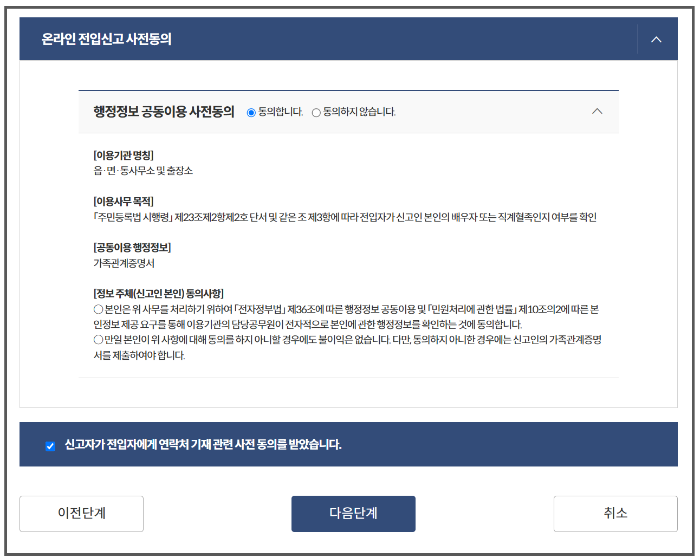Collapse the 행정정보 공동이용 사전동의 chevron
The width and height of the screenshot is (700, 558).
point(597,111)
